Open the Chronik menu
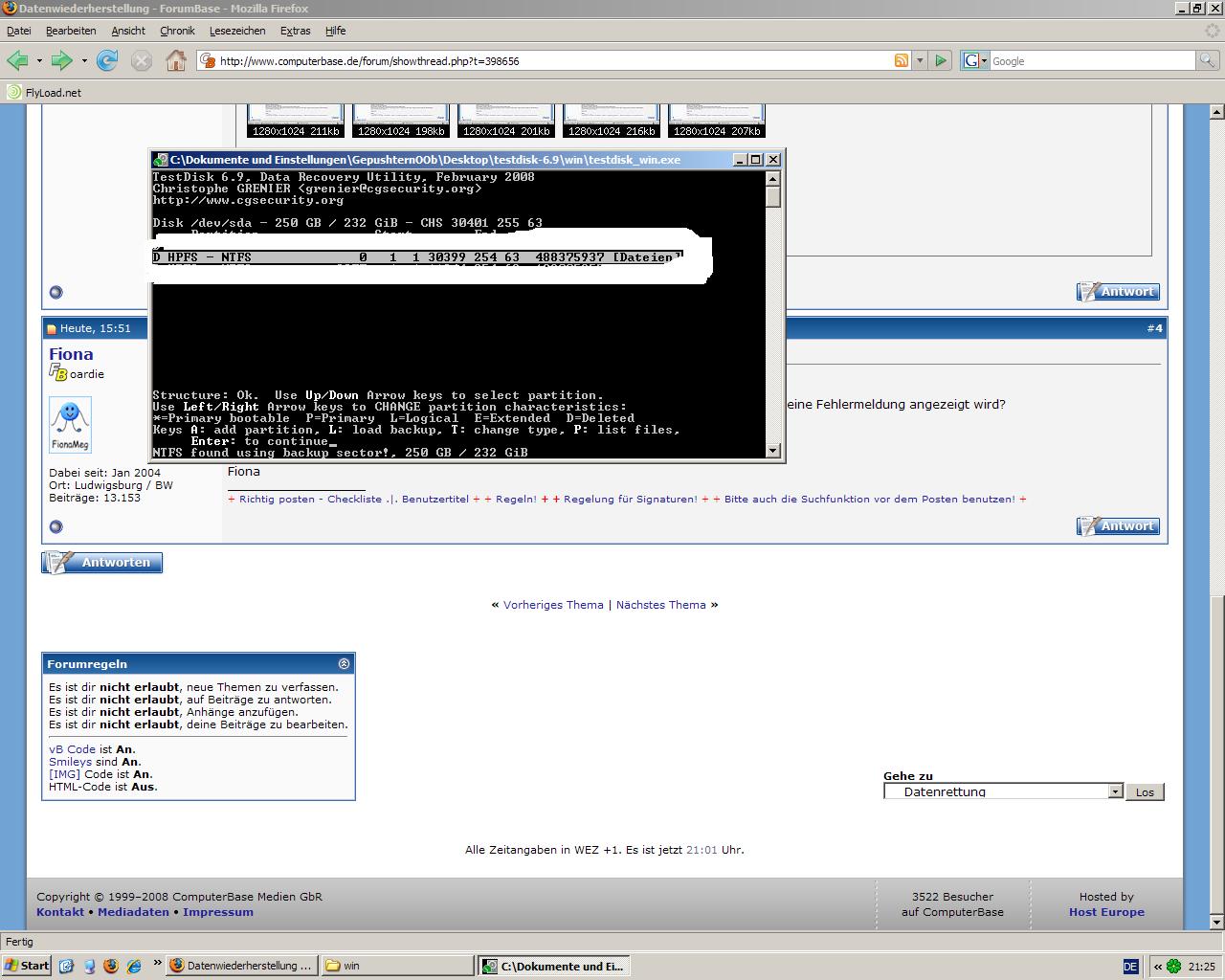The width and height of the screenshot is (1225, 980). tap(177, 31)
